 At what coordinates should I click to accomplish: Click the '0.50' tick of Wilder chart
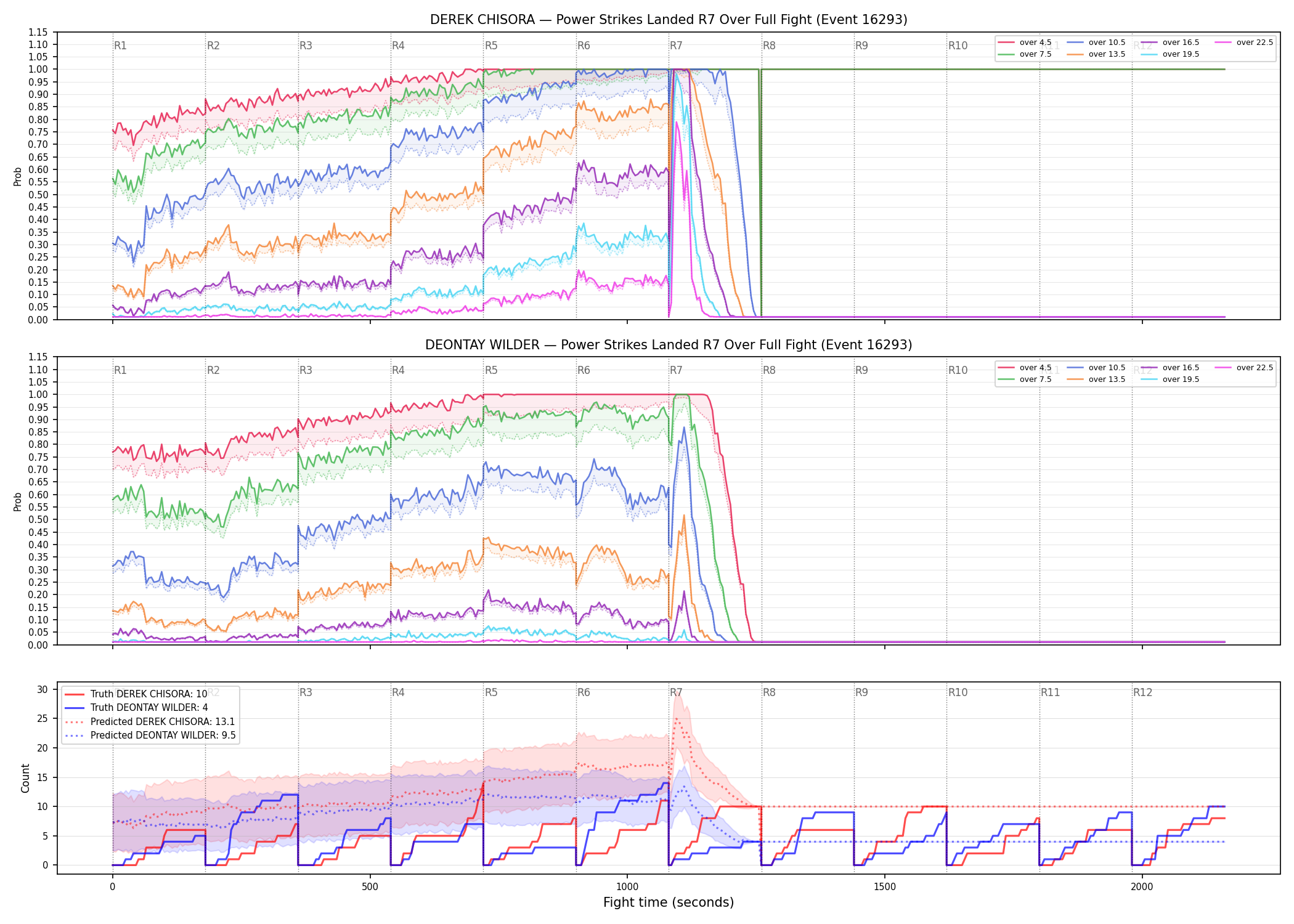tap(38, 519)
